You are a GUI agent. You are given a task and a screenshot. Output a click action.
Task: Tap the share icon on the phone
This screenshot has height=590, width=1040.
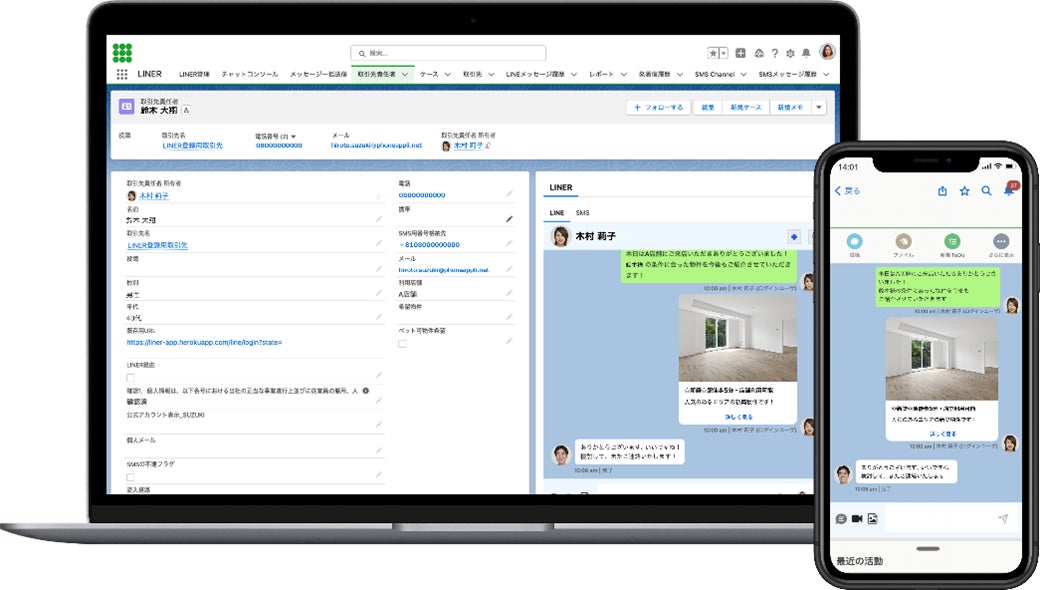[x=942, y=191]
